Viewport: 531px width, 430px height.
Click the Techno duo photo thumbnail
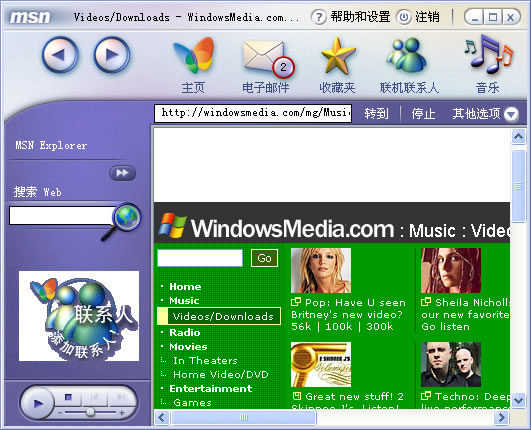(451, 364)
